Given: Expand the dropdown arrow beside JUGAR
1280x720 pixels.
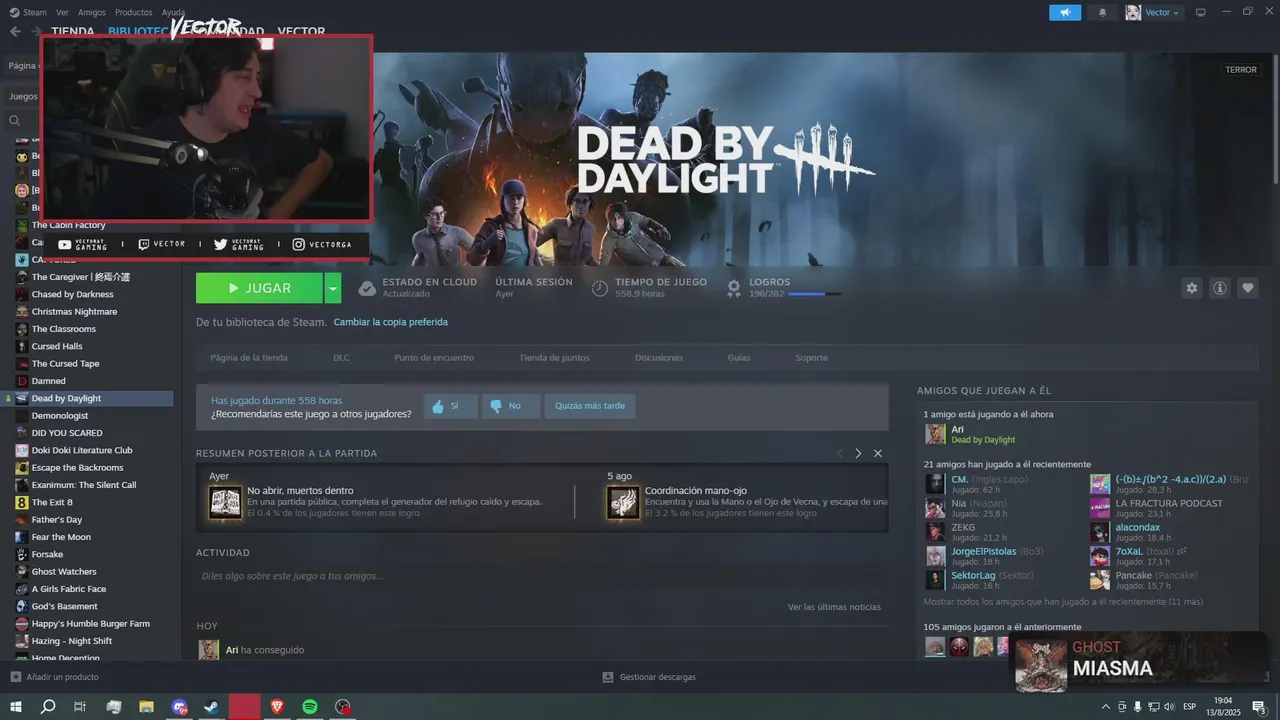Looking at the screenshot, I should point(333,288).
